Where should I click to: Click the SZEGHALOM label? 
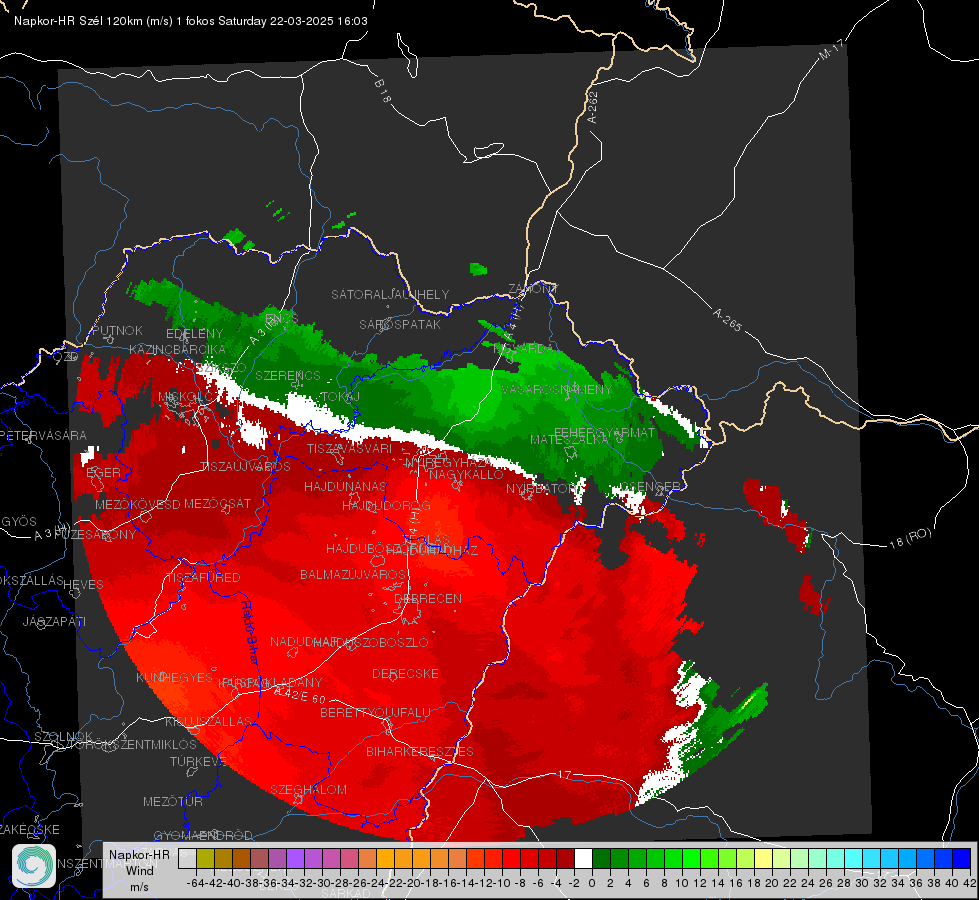tap(308, 789)
